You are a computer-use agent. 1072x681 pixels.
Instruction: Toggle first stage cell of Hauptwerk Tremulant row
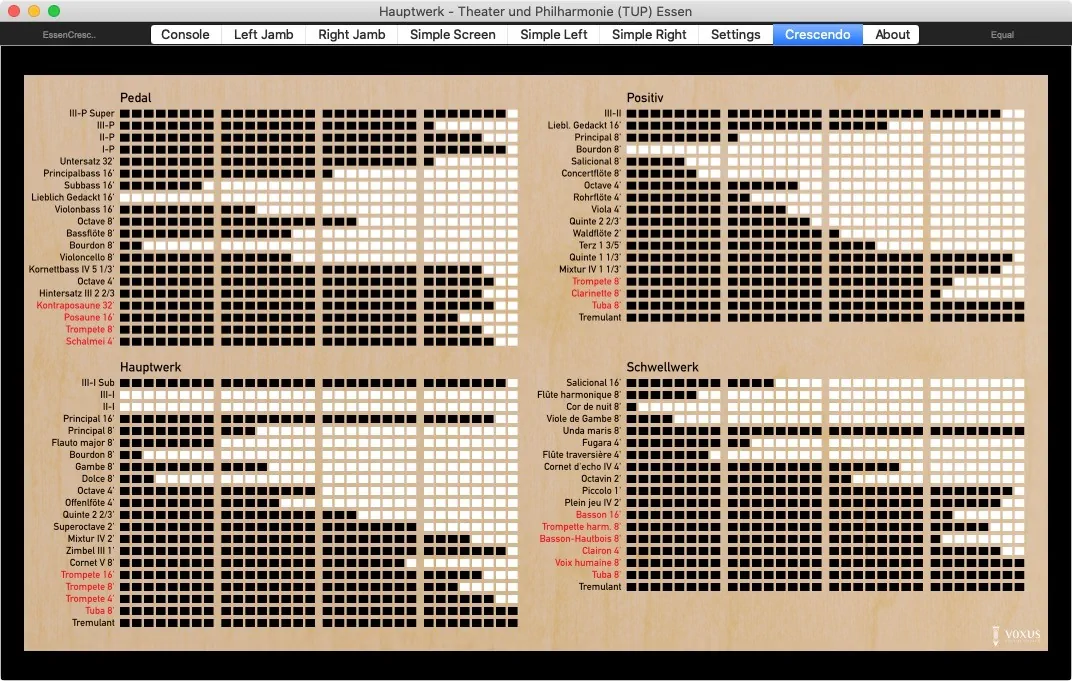click(x=125, y=623)
